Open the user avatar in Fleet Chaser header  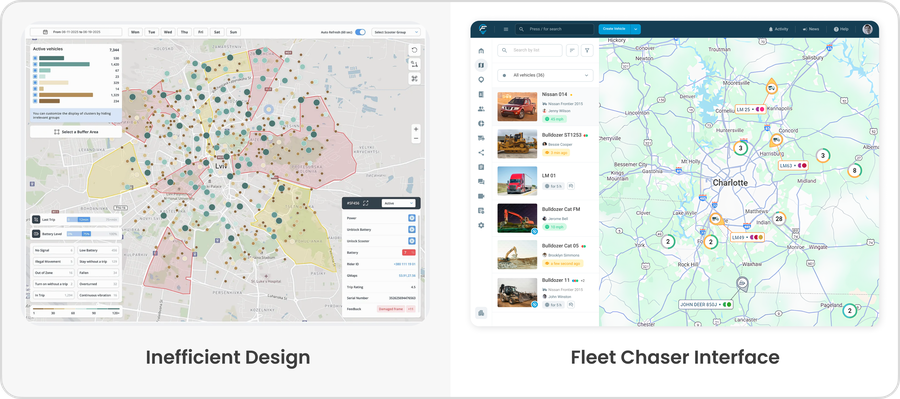[867, 29]
